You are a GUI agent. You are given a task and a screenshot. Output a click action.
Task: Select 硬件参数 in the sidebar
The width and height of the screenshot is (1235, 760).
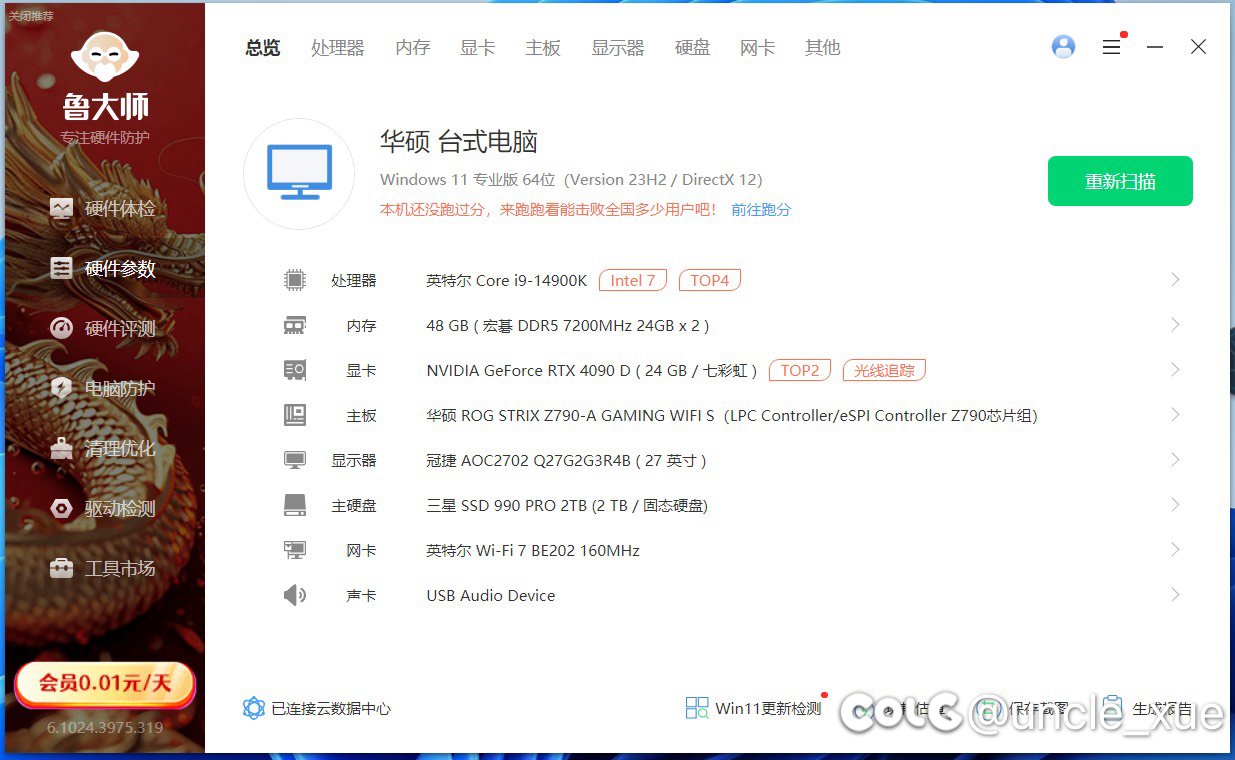coord(103,269)
